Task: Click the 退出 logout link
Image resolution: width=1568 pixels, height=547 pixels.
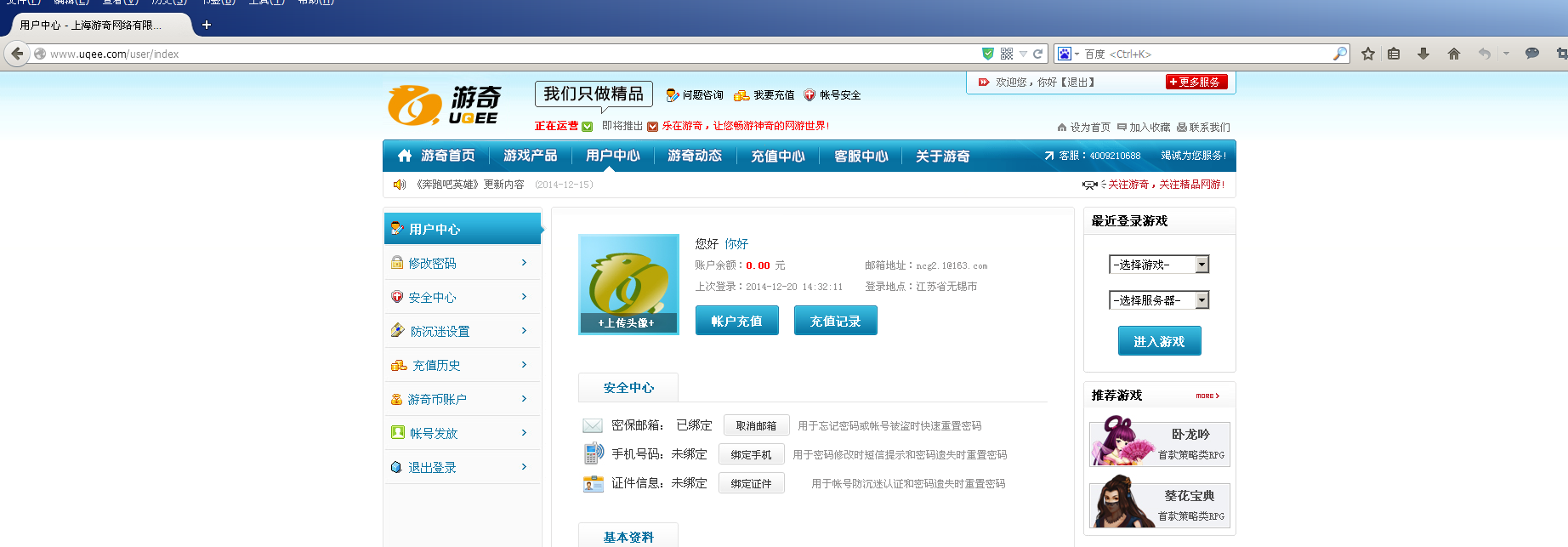Action: click(x=1078, y=83)
